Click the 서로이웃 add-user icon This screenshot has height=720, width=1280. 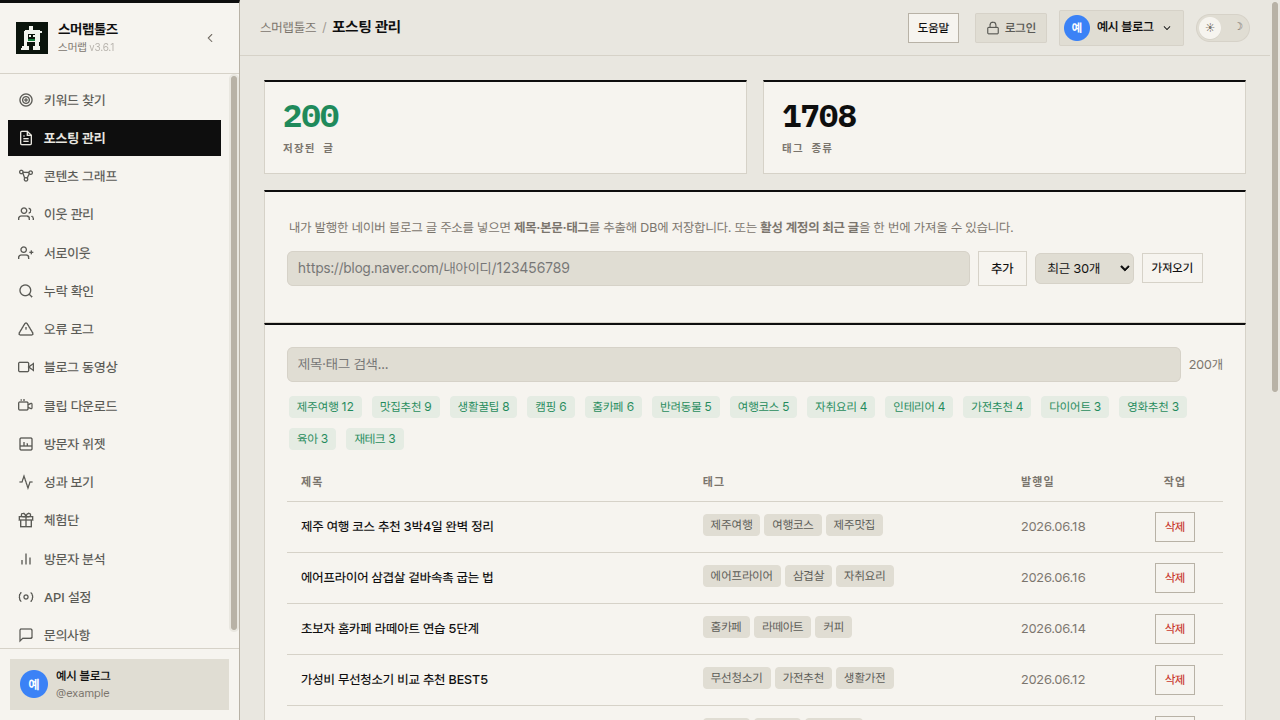point(26,253)
